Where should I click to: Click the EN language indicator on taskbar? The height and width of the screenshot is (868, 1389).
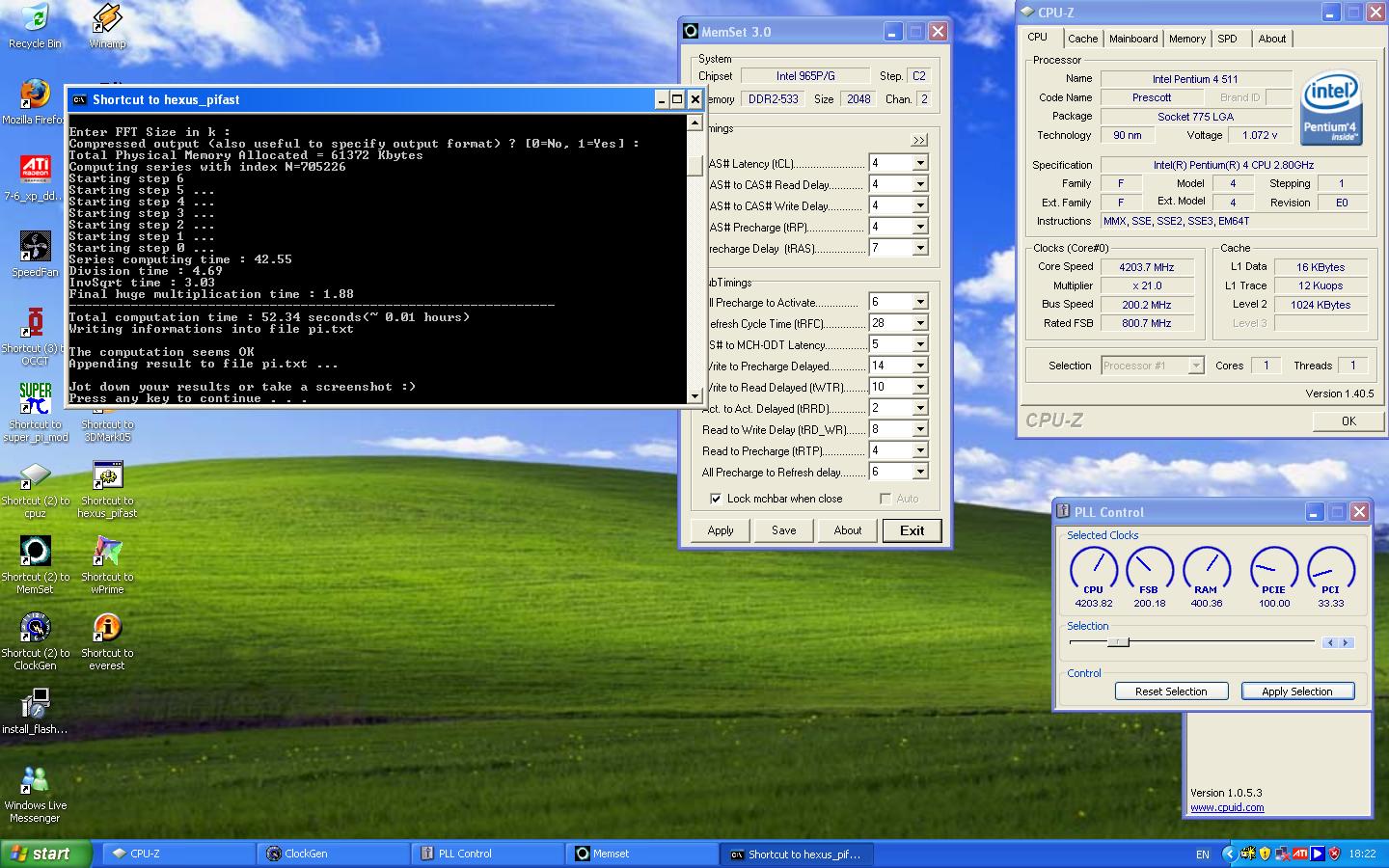(1203, 854)
